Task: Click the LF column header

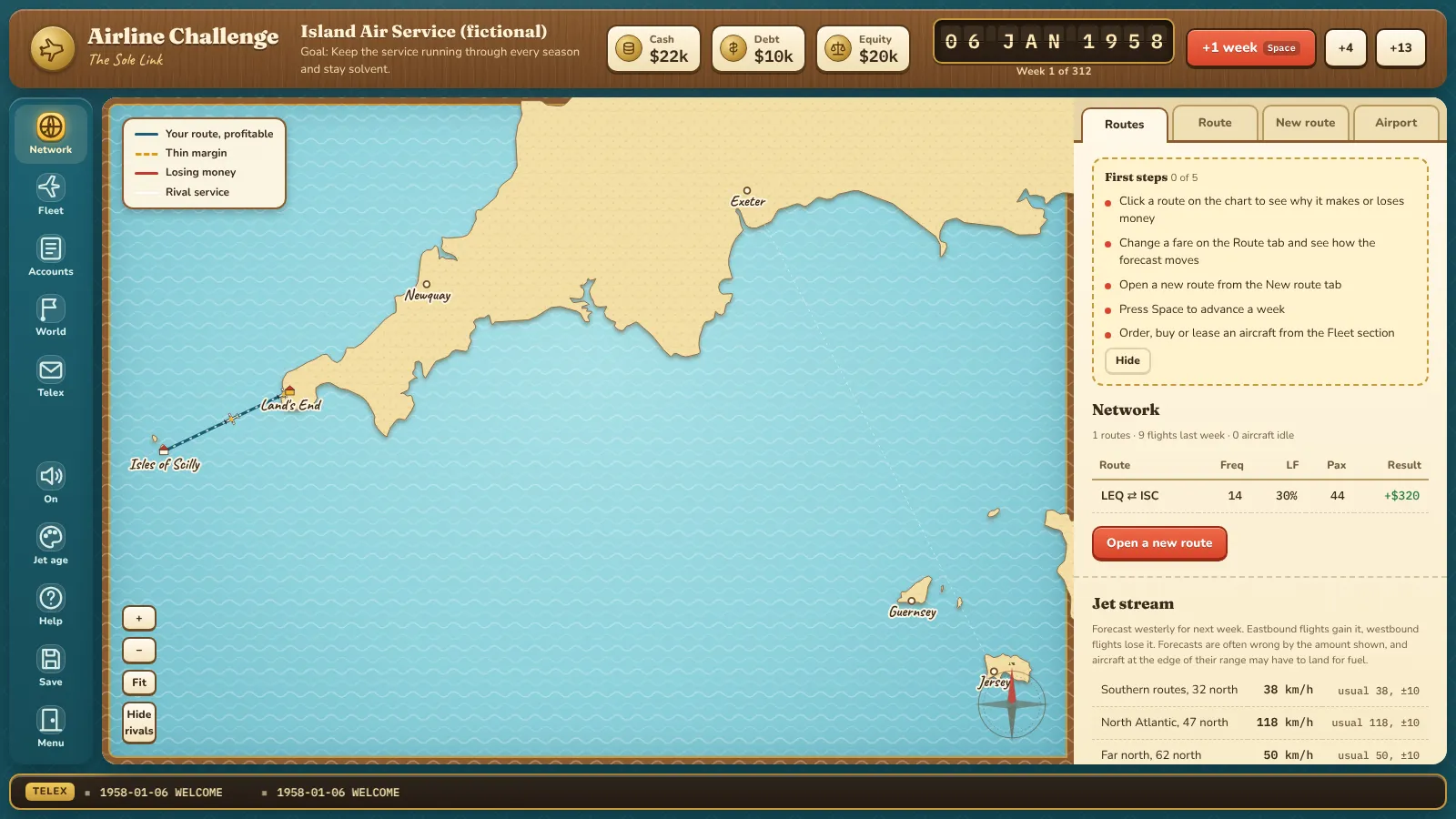Action: pyautogui.click(x=1292, y=465)
